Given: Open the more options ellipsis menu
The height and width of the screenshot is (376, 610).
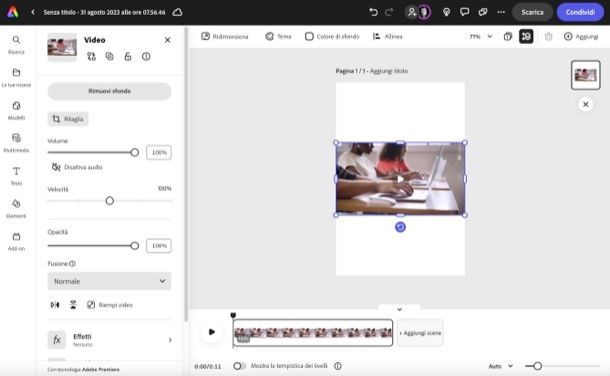Looking at the screenshot, I should [501, 12].
